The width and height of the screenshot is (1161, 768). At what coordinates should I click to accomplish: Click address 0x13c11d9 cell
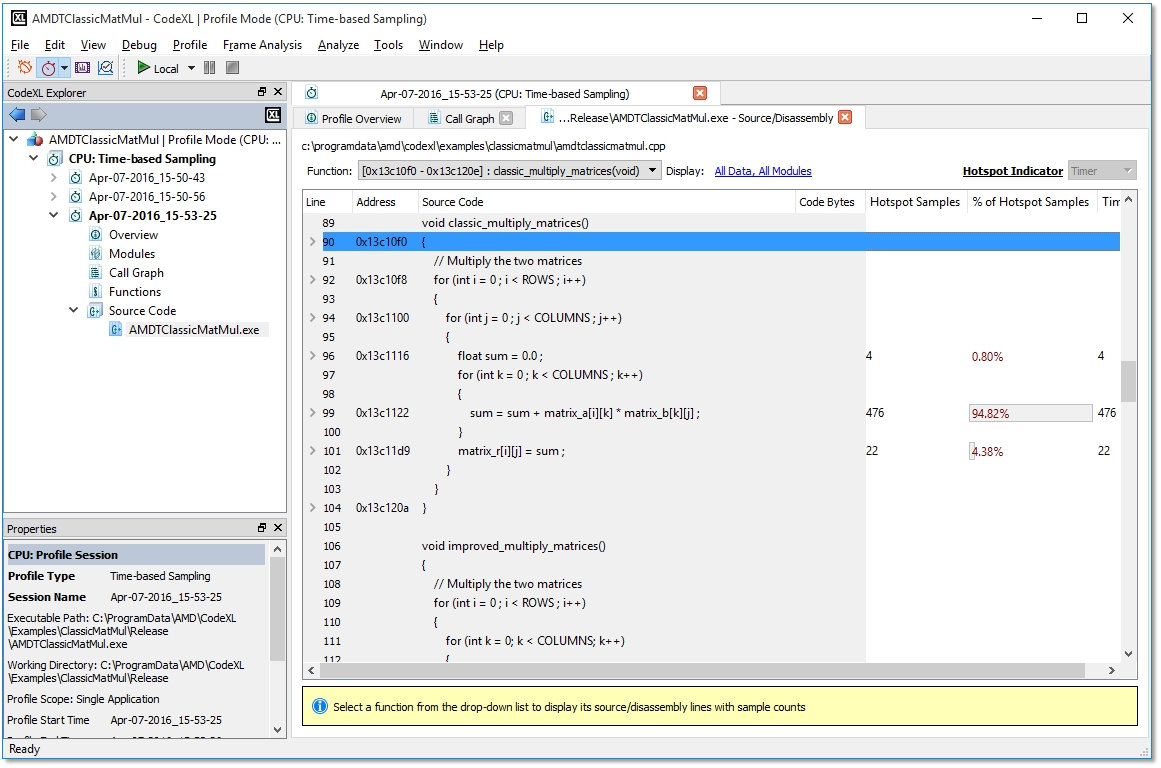click(383, 450)
